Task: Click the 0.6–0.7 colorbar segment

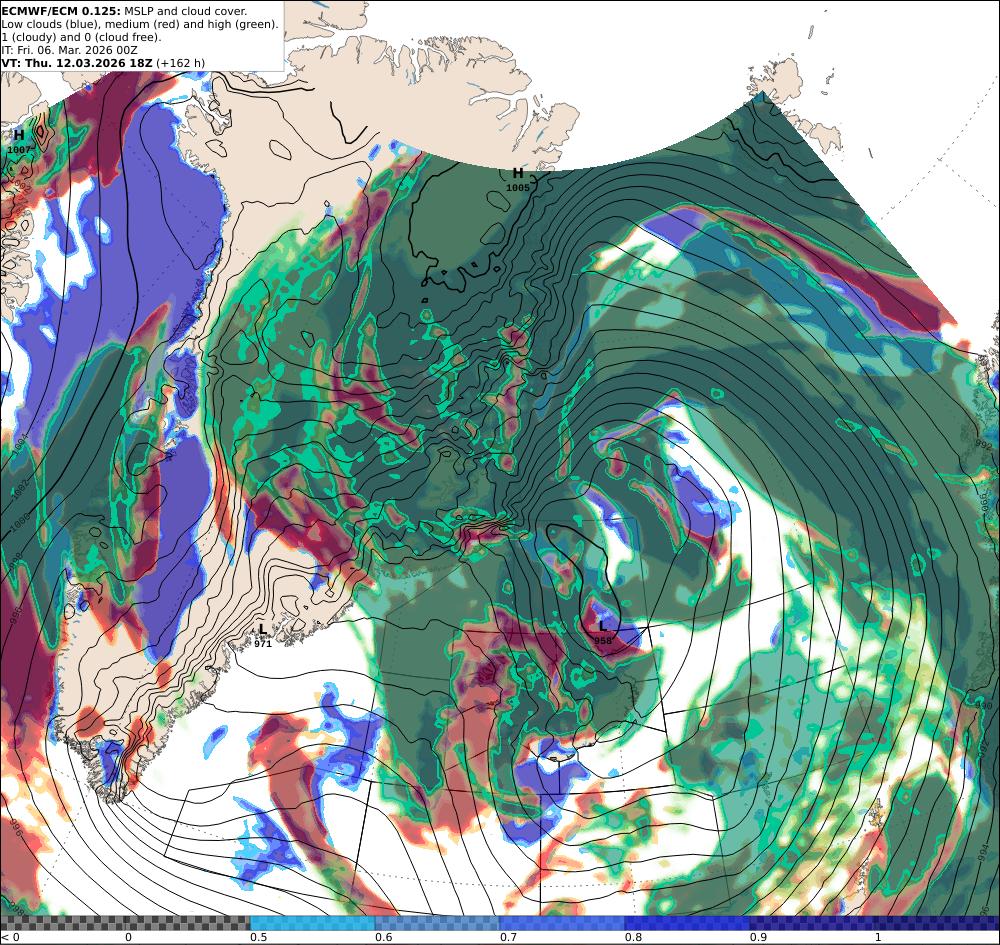Action: 438,923
